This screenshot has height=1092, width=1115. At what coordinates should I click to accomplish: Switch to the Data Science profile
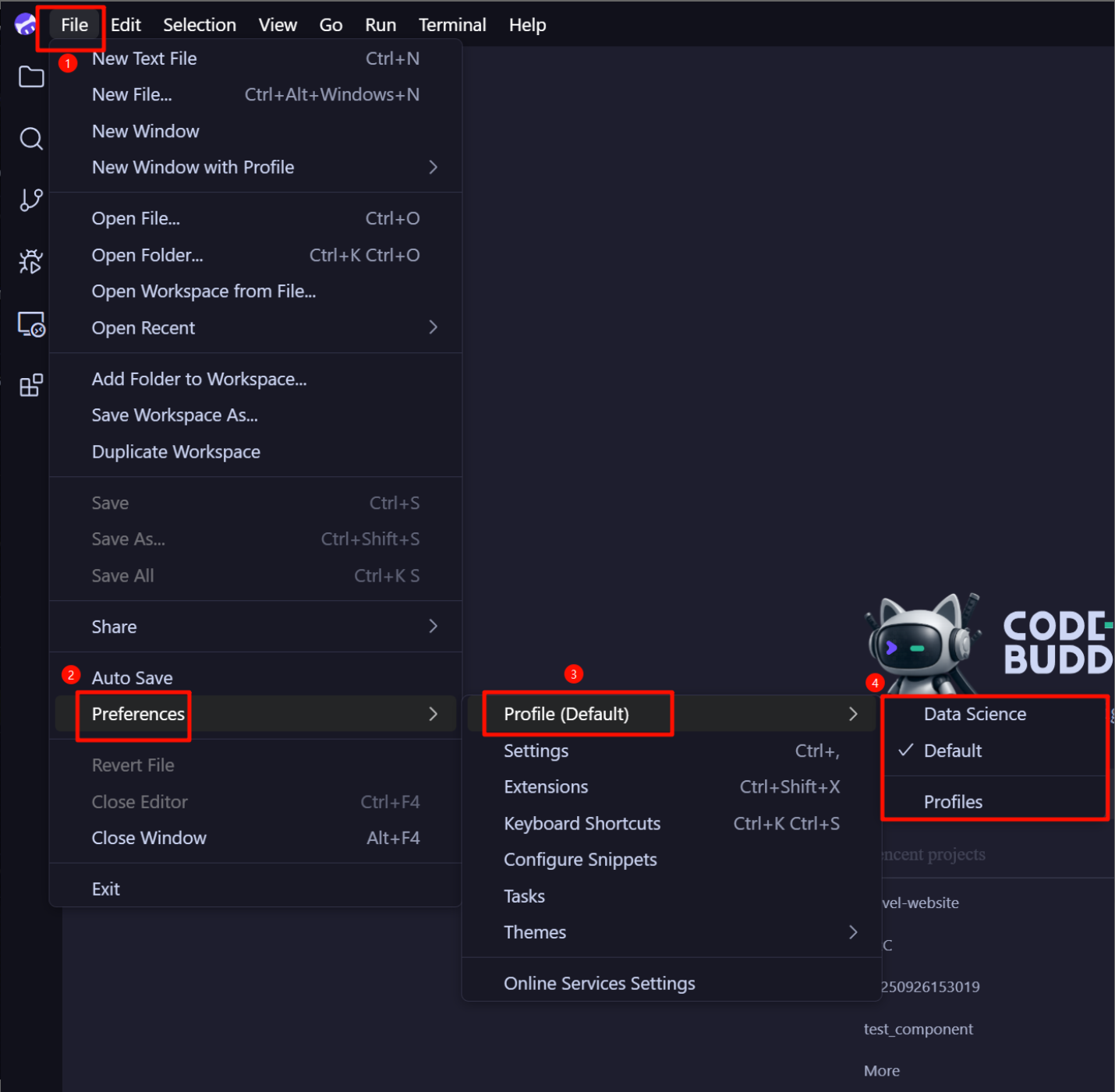975,713
